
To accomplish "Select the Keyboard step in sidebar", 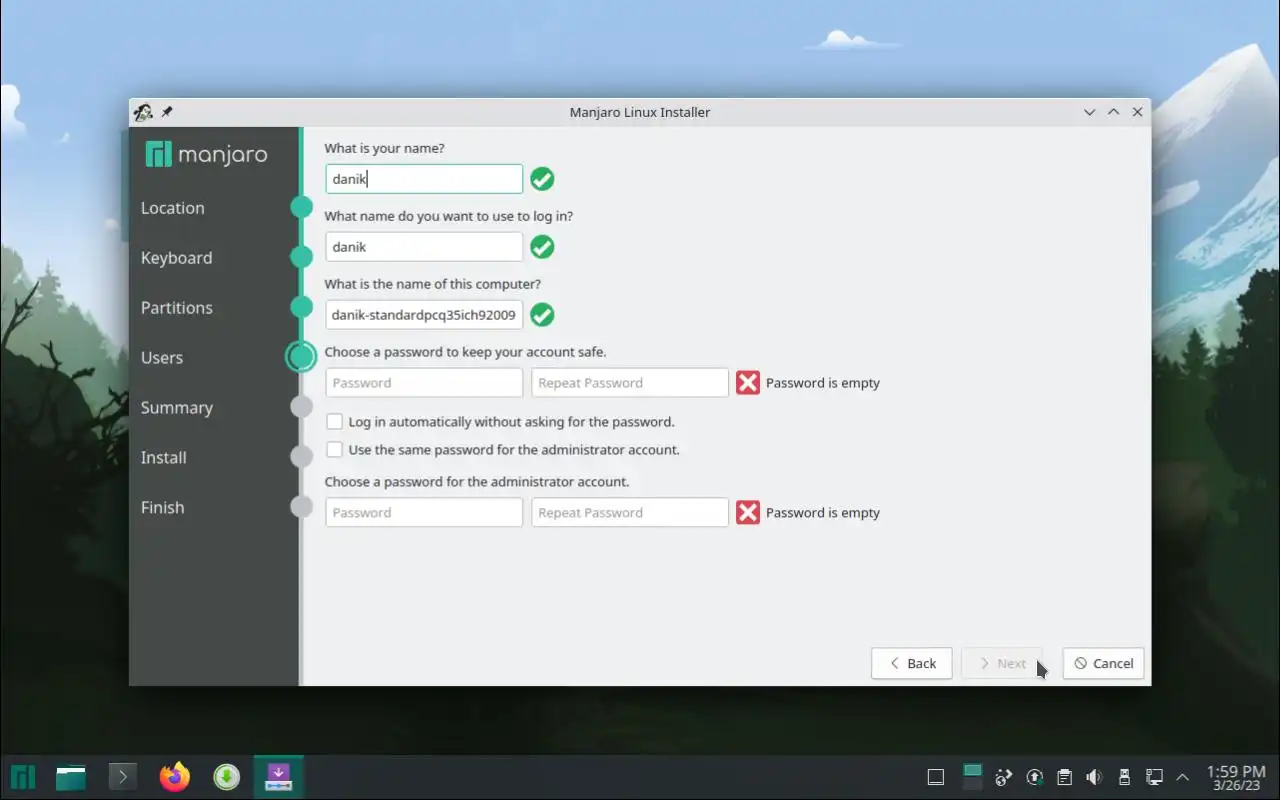I will tap(176, 258).
